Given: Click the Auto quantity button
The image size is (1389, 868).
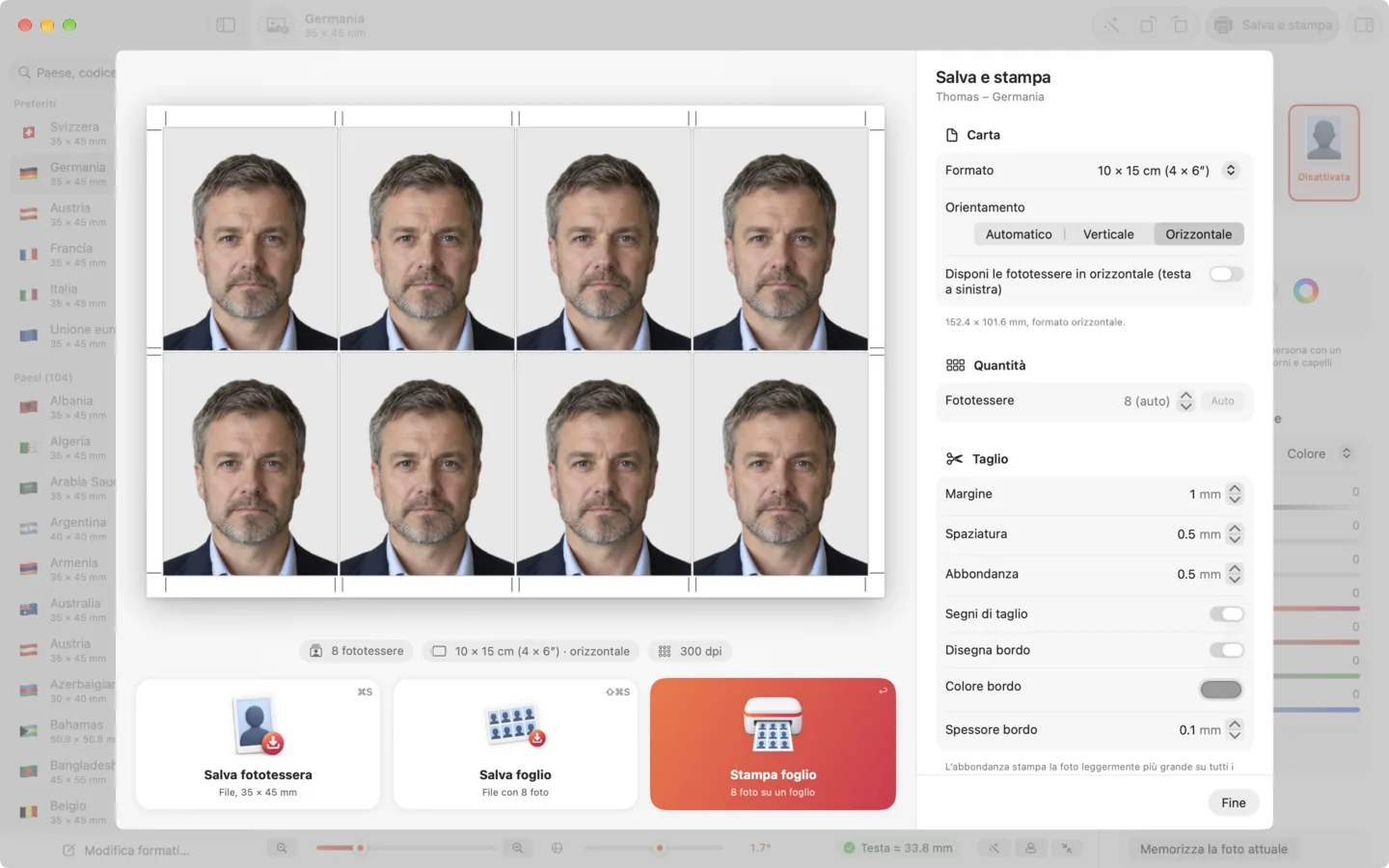Looking at the screenshot, I should (1222, 401).
